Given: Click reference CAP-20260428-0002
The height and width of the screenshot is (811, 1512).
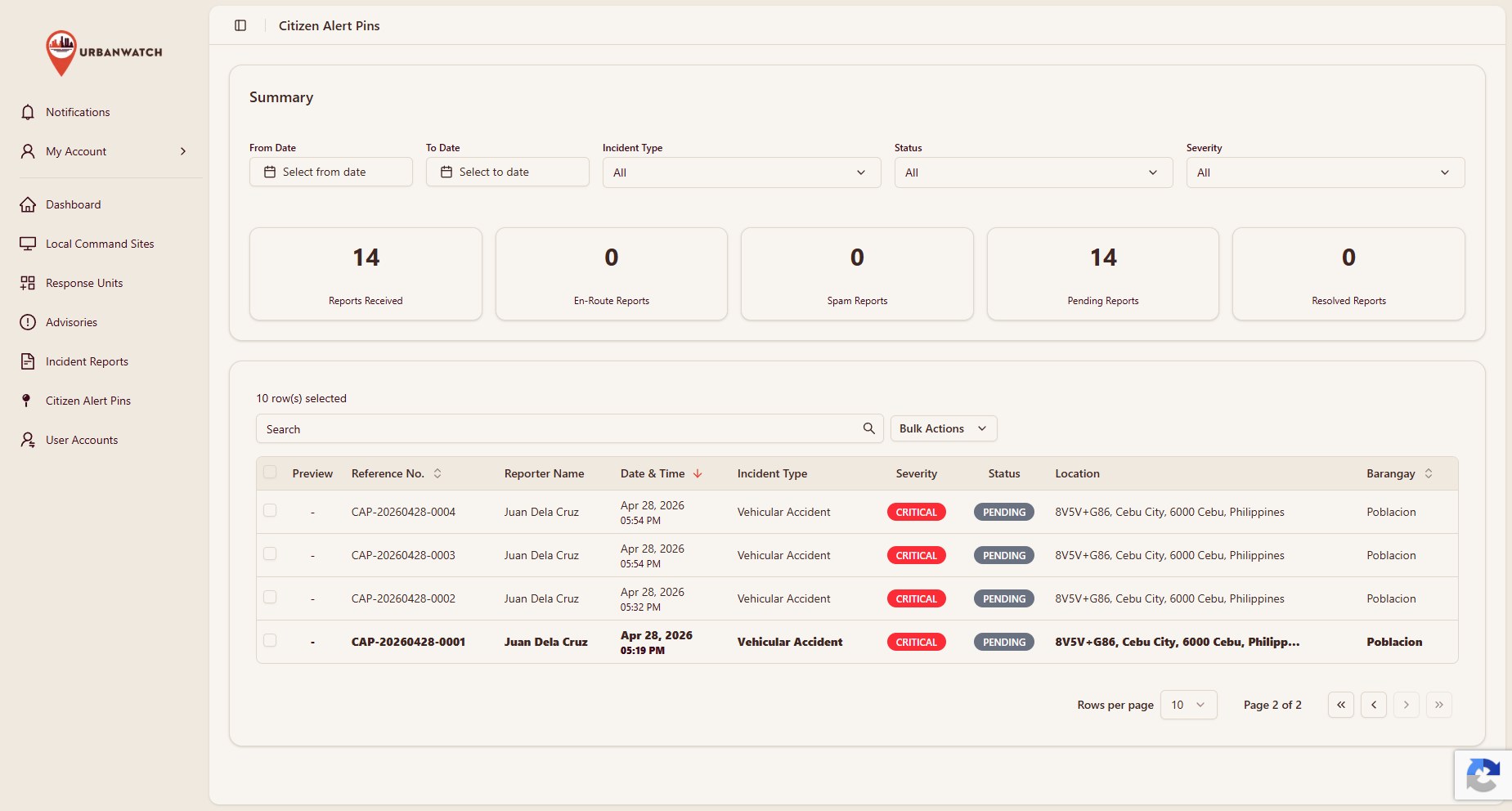Looking at the screenshot, I should pyautogui.click(x=403, y=598).
